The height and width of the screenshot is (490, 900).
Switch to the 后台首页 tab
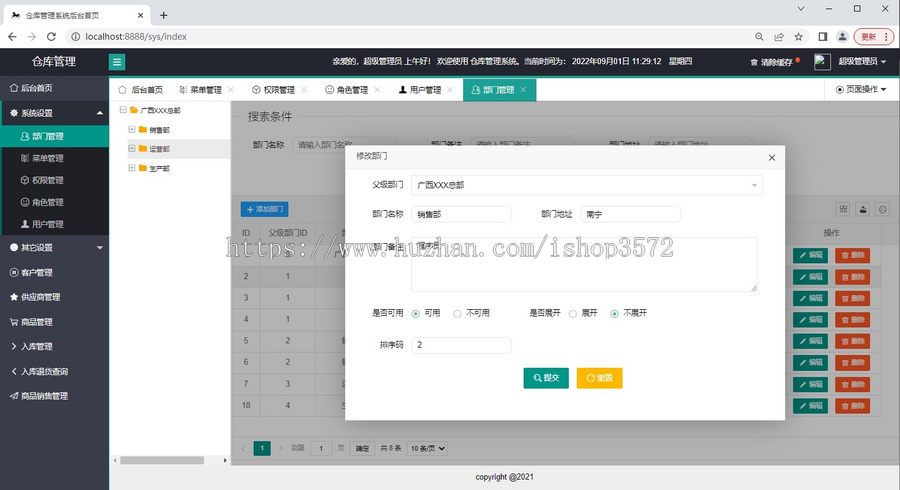(x=141, y=90)
